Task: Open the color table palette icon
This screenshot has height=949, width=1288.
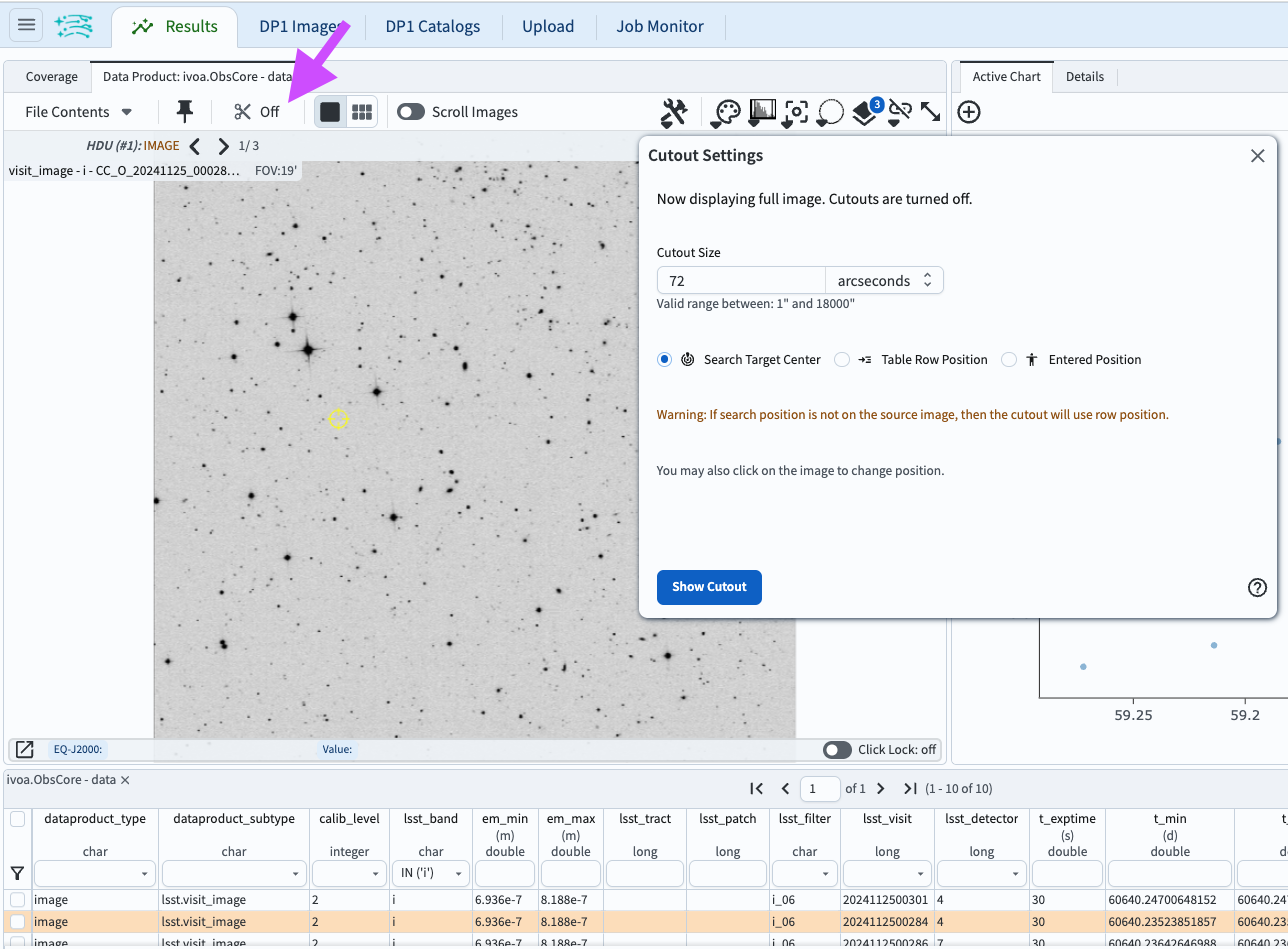Action: click(x=725, y=112)
